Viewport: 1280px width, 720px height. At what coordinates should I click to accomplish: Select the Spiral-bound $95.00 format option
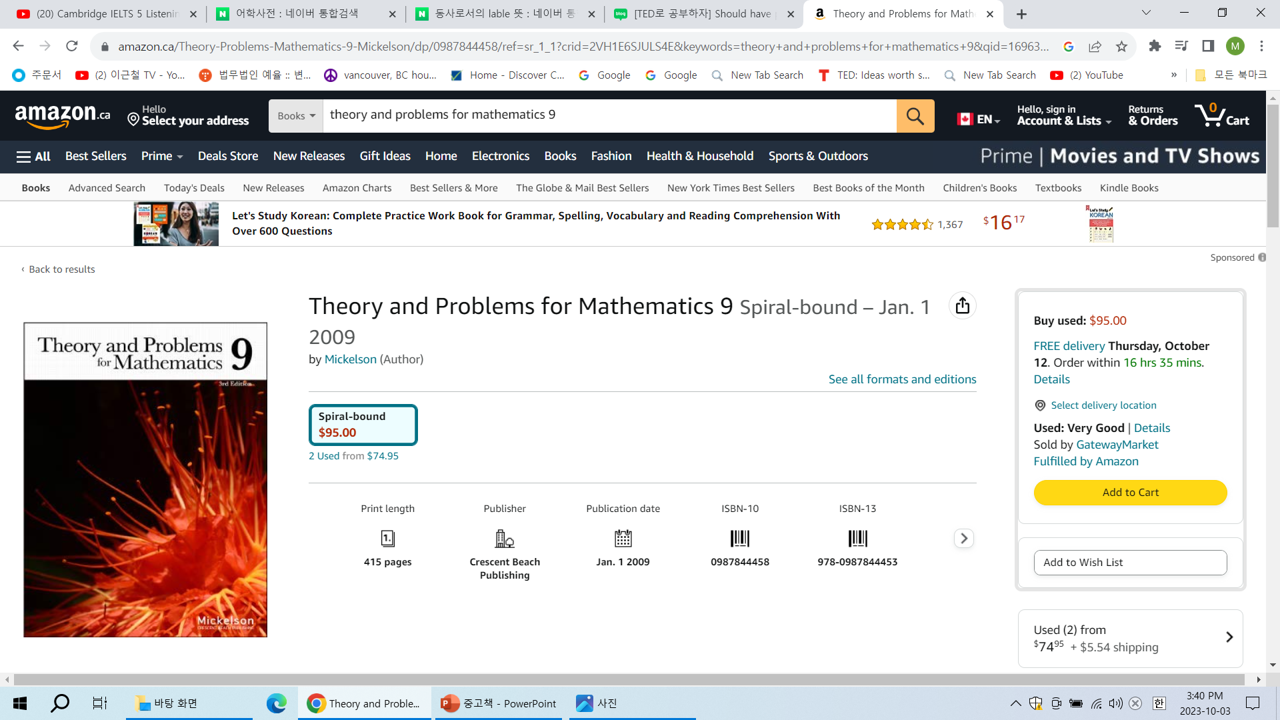(x=363, y=425)
